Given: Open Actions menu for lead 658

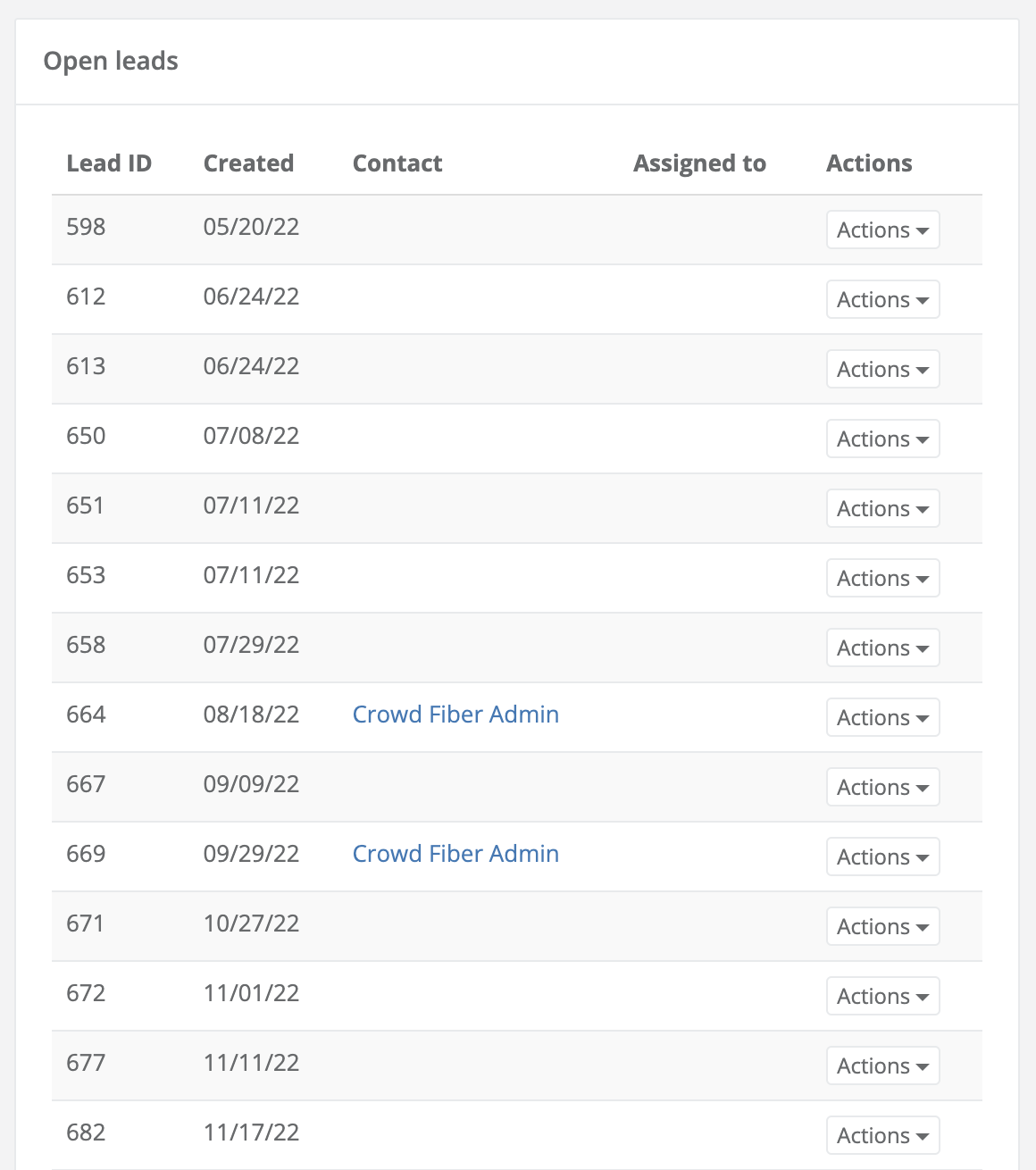Looking at the screenshot, I should coord(882,648).
